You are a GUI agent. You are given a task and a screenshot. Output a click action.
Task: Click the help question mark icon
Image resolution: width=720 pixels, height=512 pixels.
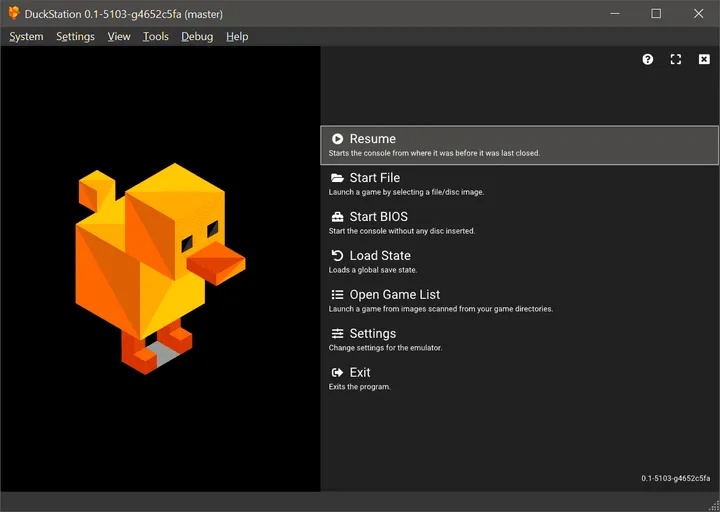click(647, 59)
